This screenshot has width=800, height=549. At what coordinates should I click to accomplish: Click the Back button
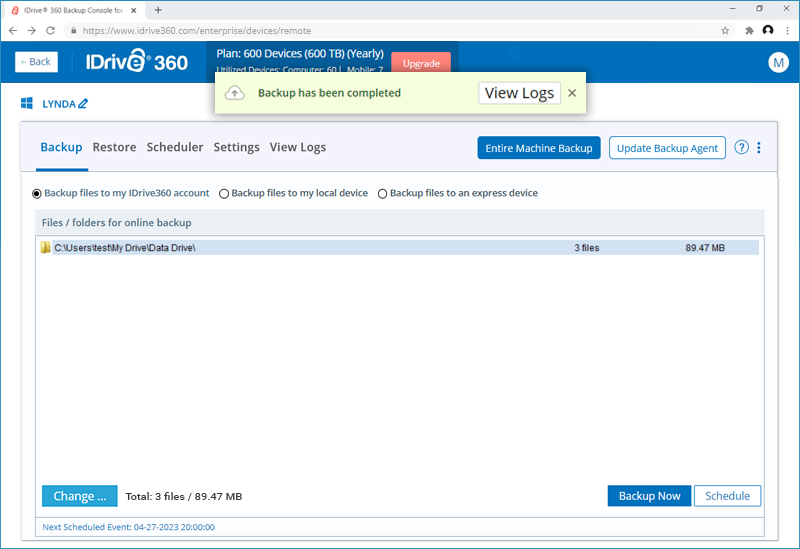[x=36, y=62]
